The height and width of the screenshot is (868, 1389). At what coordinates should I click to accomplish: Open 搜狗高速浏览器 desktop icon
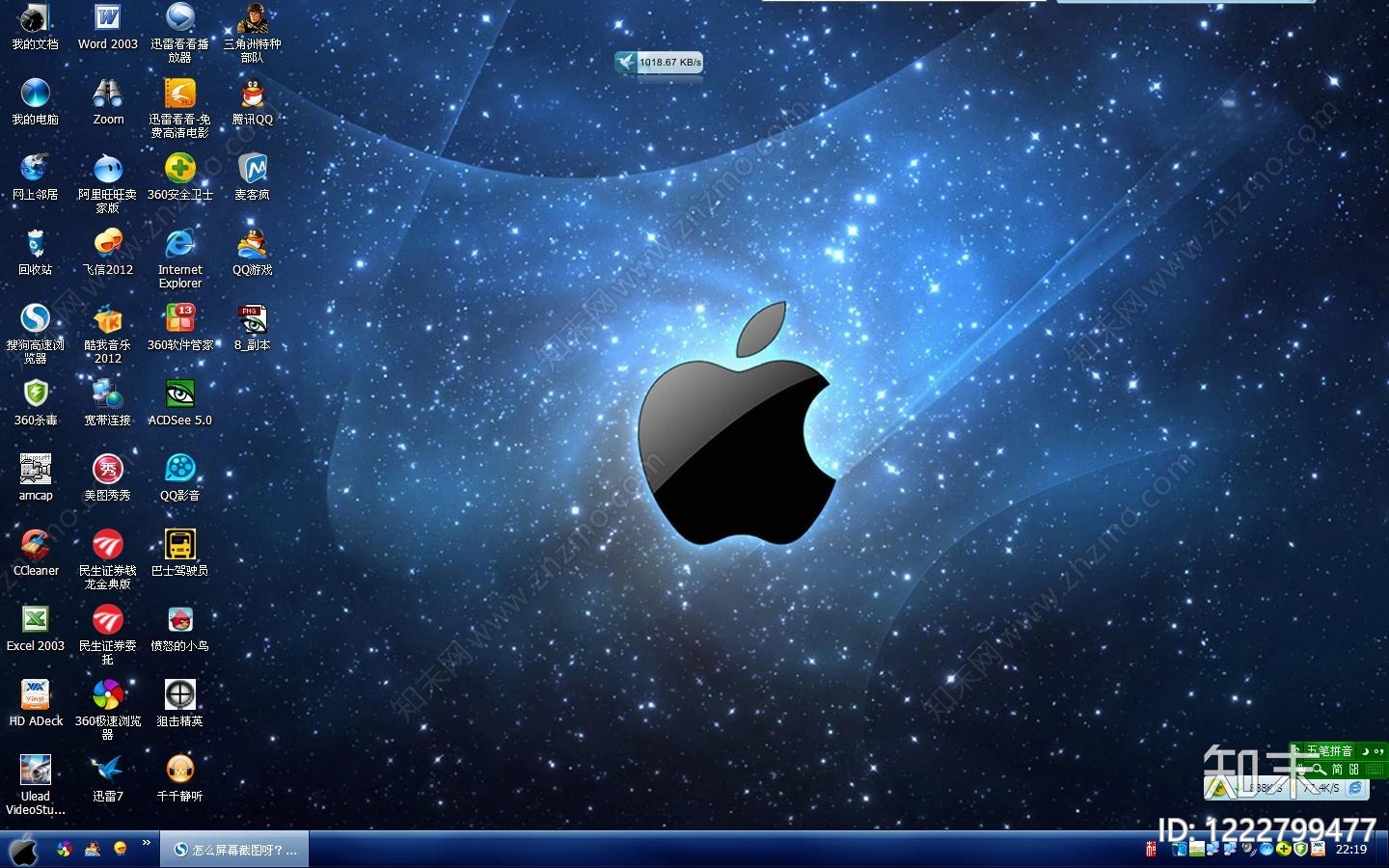pos(35,334)
